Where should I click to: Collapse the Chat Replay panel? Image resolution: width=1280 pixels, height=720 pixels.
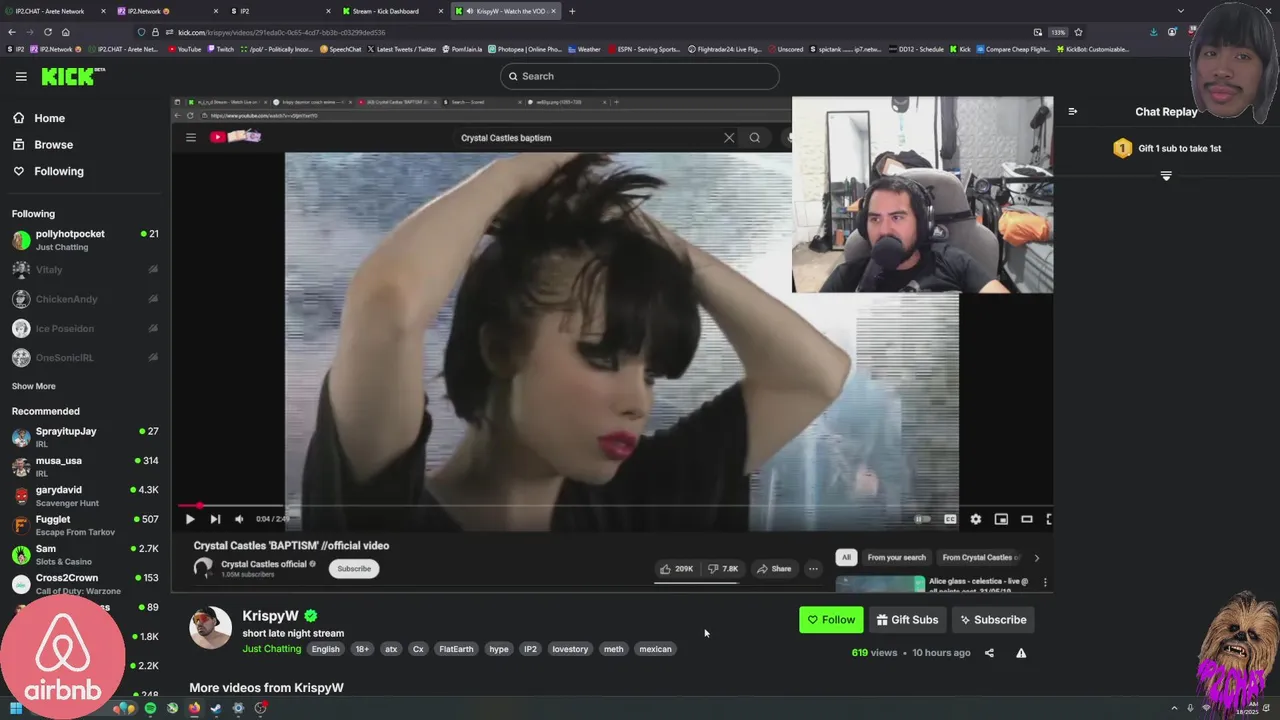[1072, 112]
